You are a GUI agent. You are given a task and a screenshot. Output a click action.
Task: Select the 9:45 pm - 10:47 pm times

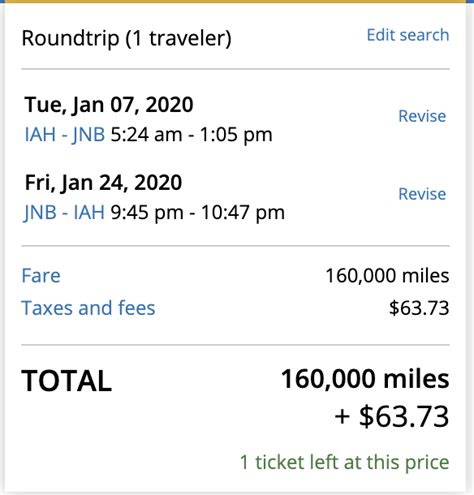[x=198, y=213]
